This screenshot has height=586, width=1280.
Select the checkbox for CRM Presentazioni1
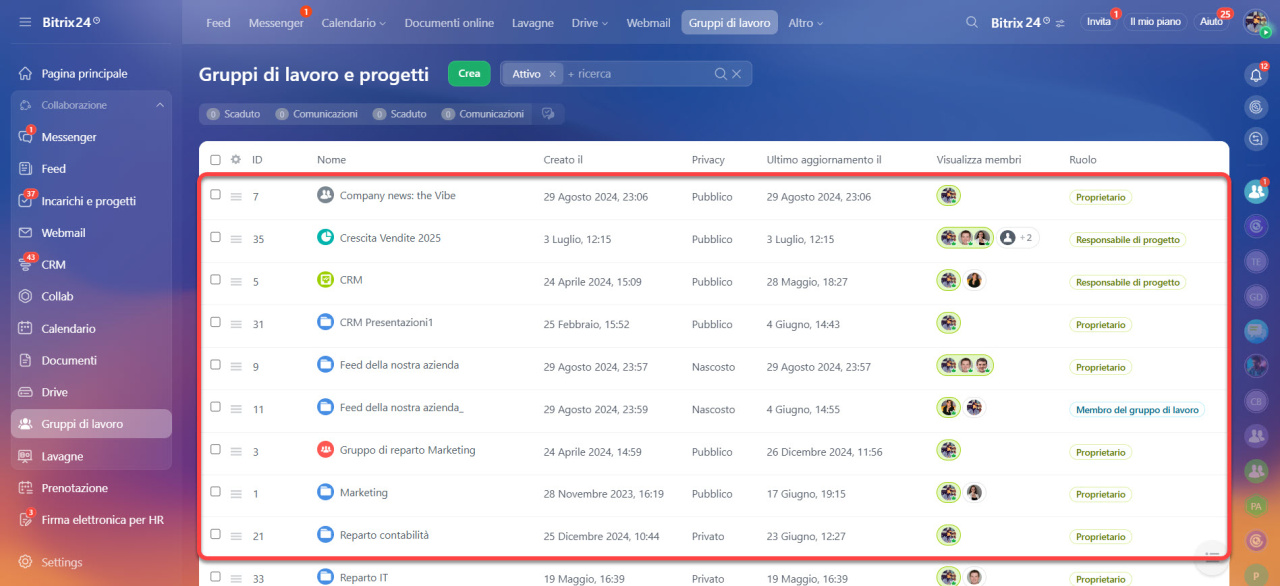tap(215, 322)
